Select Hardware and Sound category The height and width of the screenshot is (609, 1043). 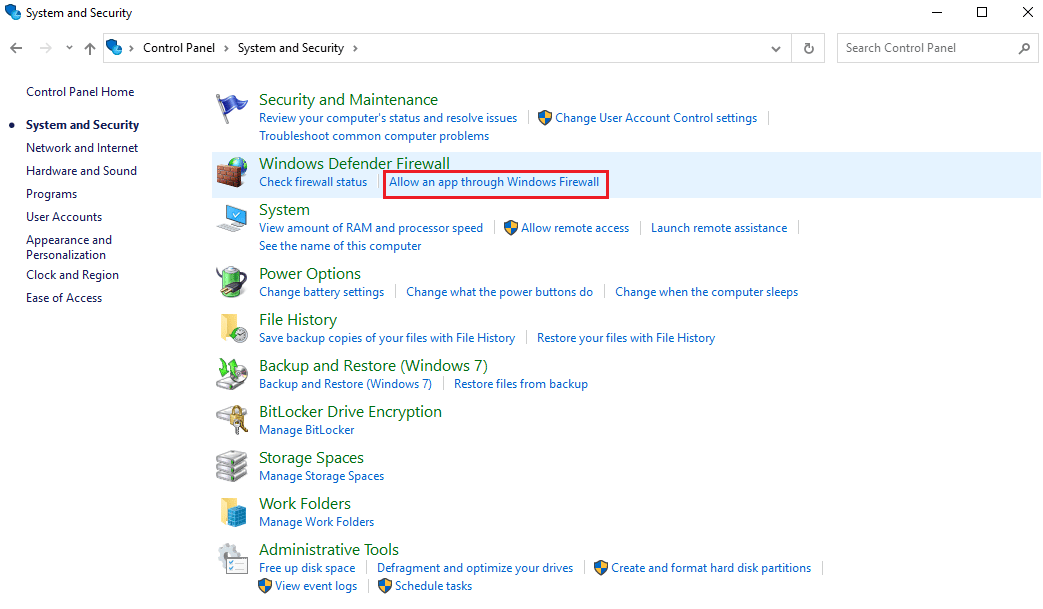pyautogui.click(x=81, y=171)
